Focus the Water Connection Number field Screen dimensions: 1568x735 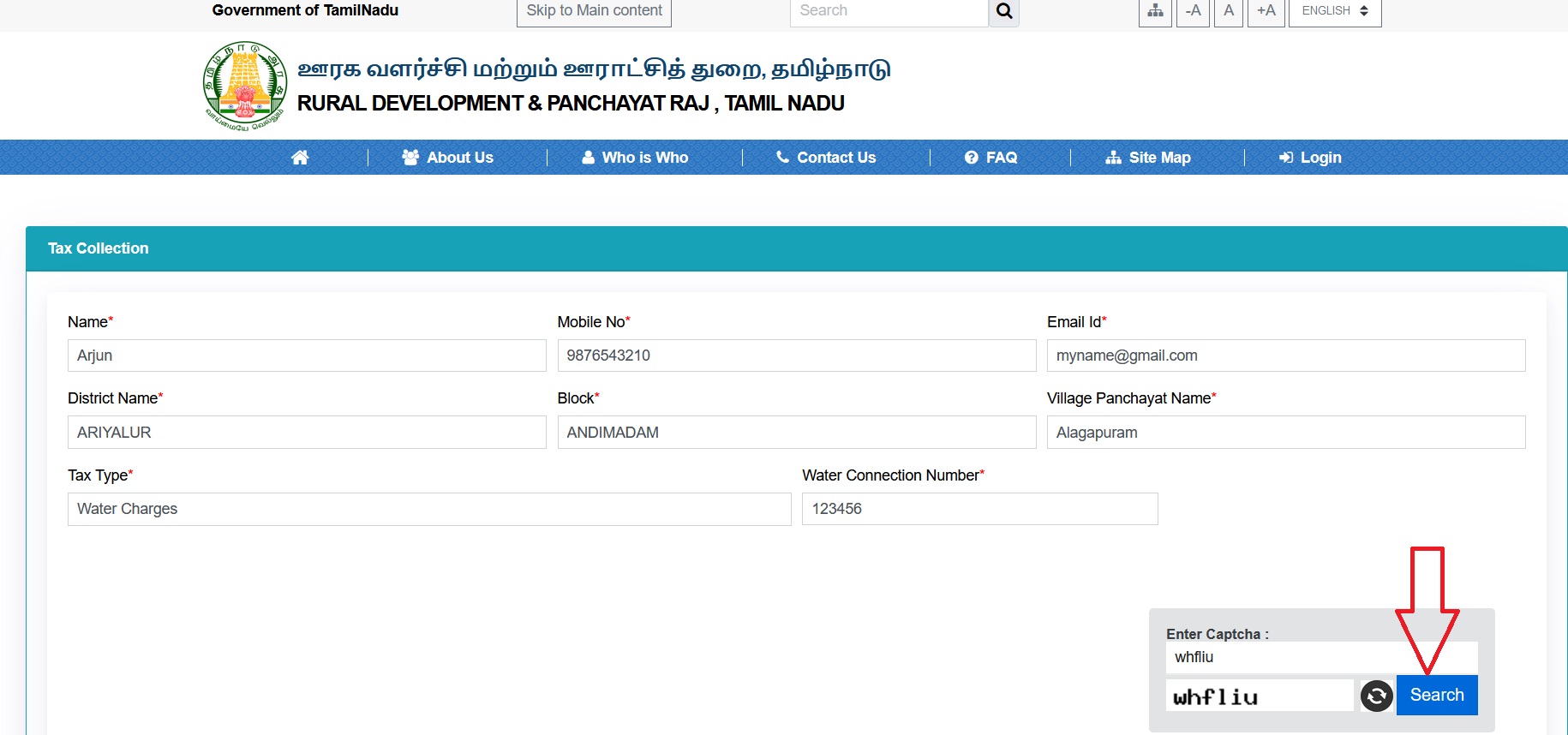[979, 509]
